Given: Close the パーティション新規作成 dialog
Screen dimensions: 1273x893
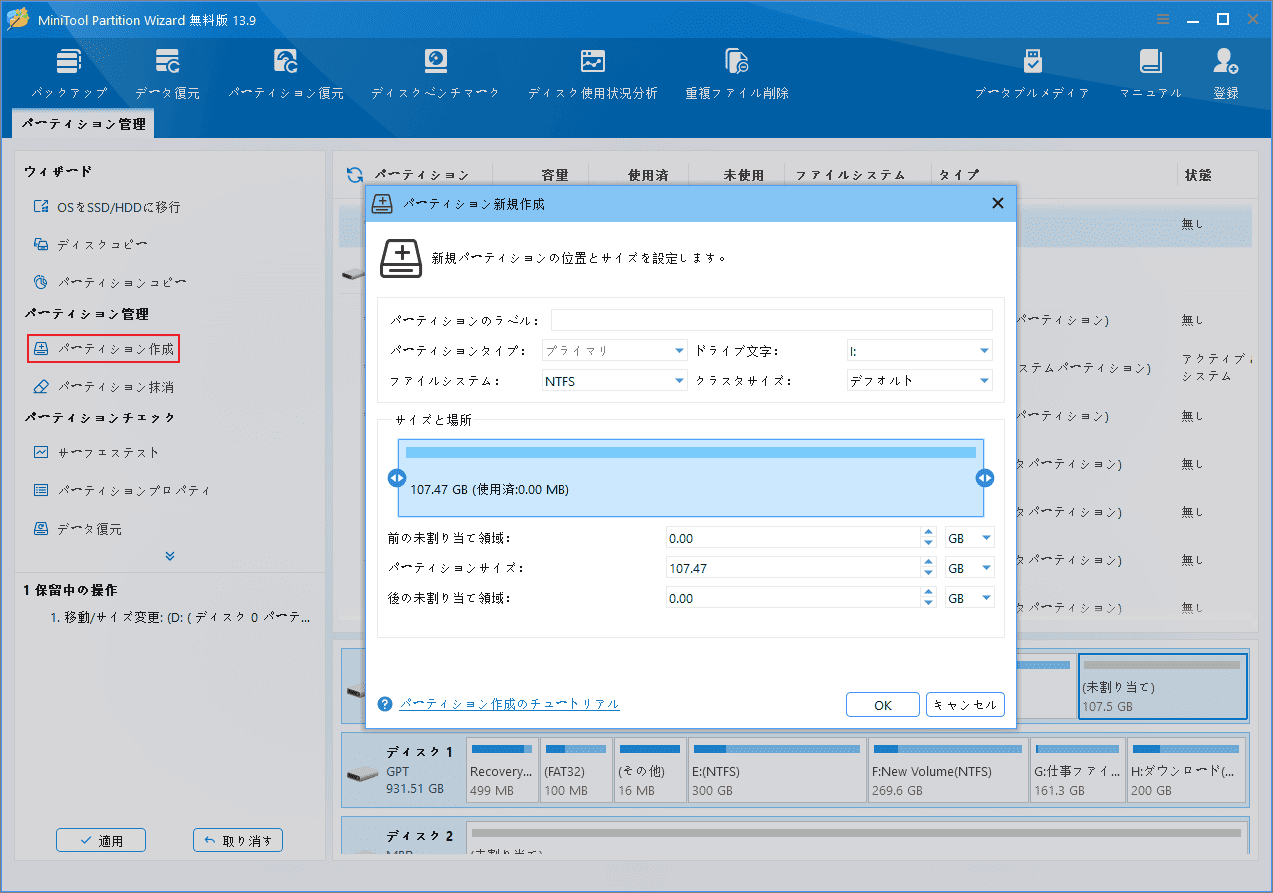Looking at the screenshot, I should tap(997, 203).
